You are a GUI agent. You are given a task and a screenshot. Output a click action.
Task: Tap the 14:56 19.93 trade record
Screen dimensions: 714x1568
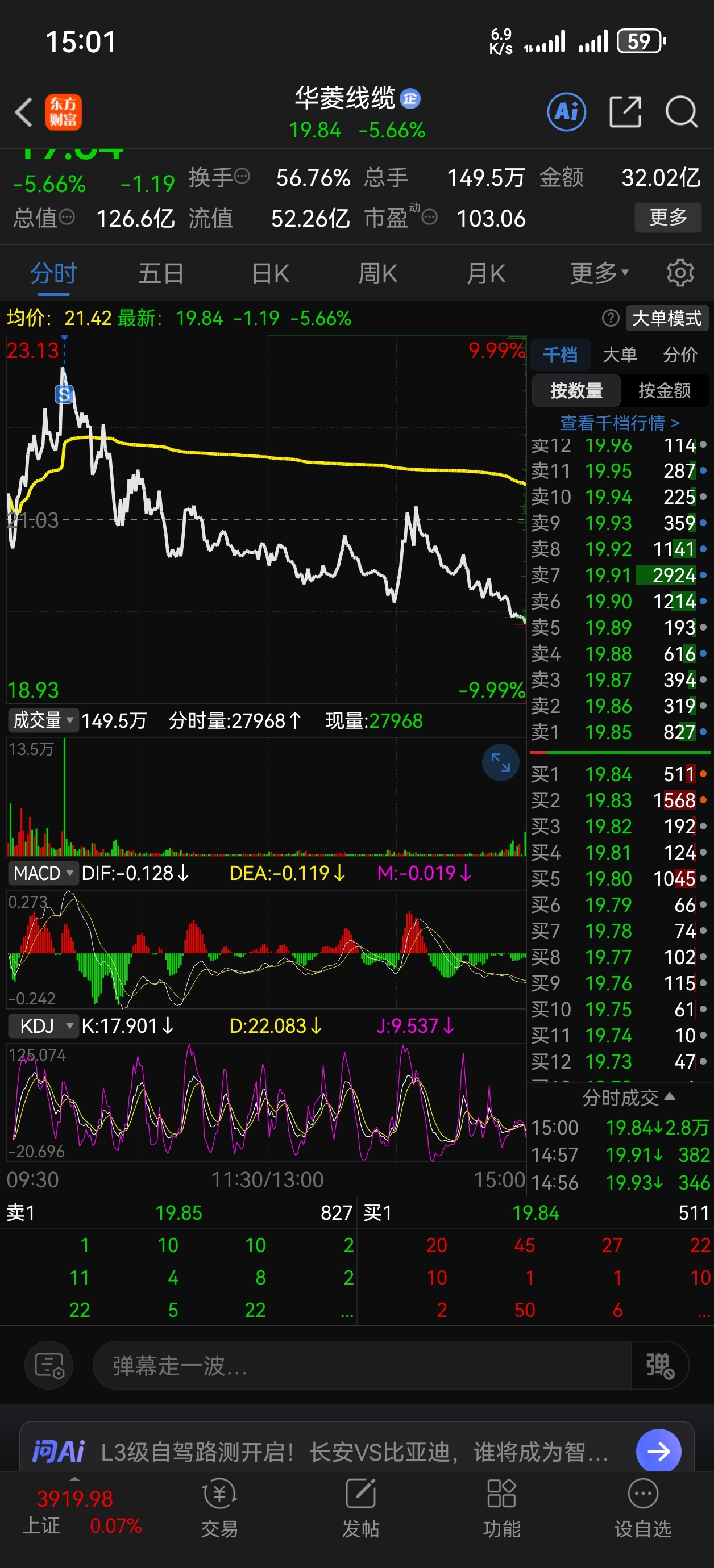(620, 1182)
